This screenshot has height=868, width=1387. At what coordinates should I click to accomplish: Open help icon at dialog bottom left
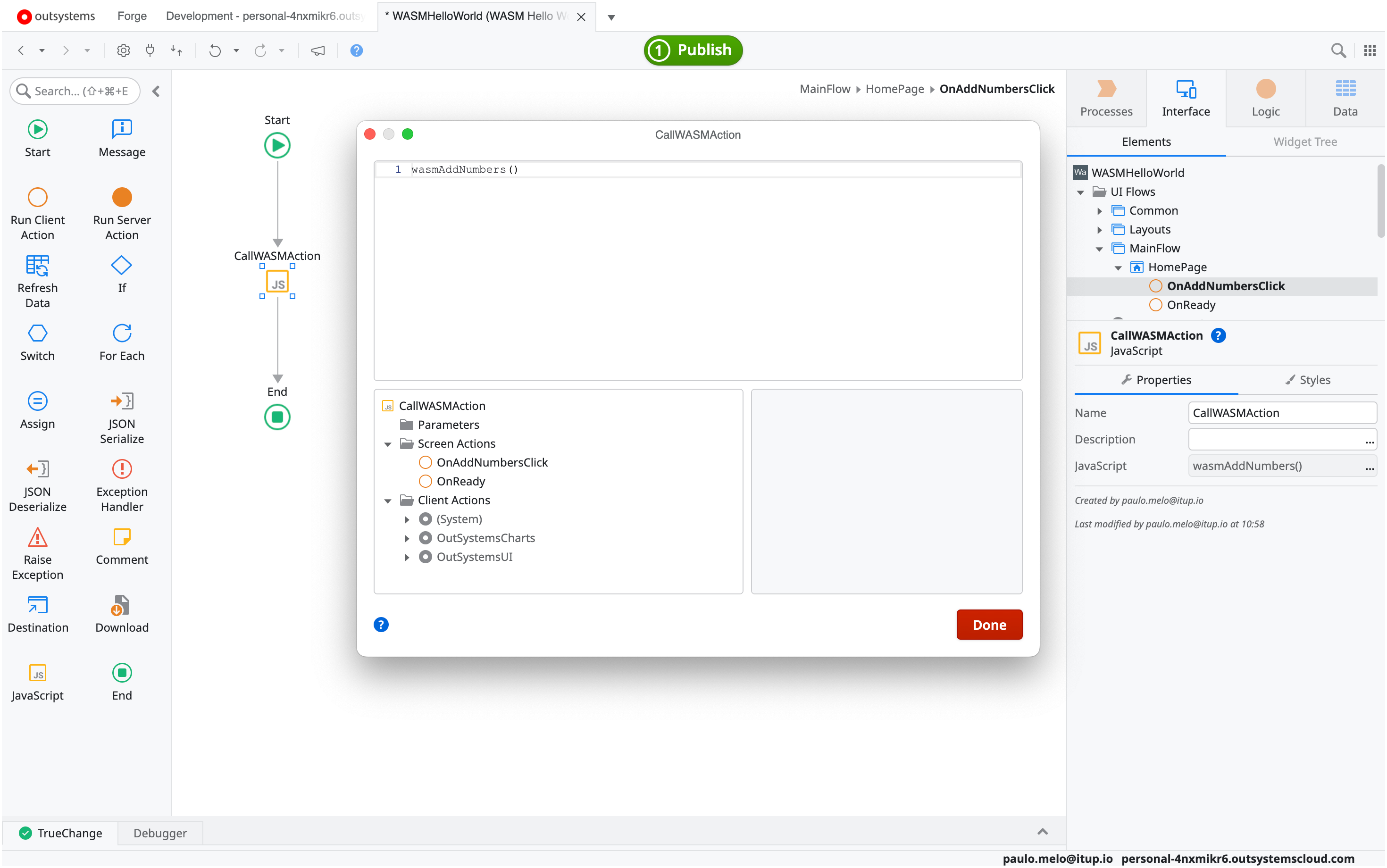click(381, 625)
